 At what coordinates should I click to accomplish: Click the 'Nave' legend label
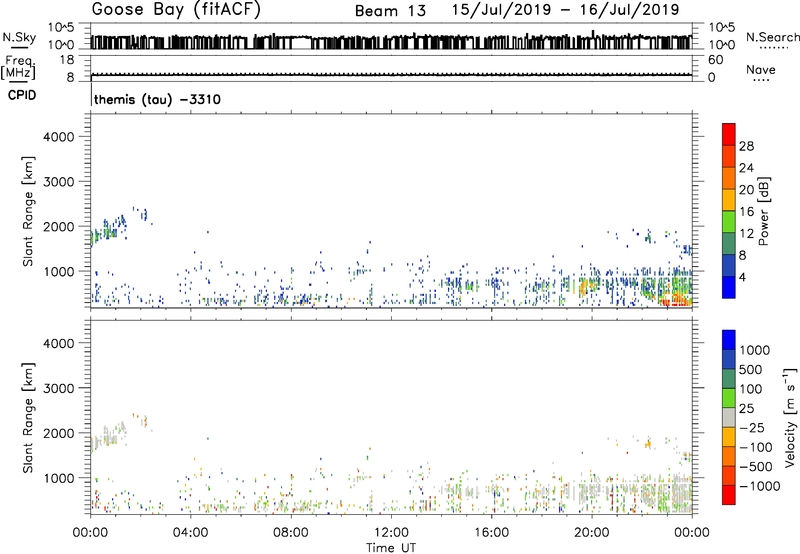(761, 69)
